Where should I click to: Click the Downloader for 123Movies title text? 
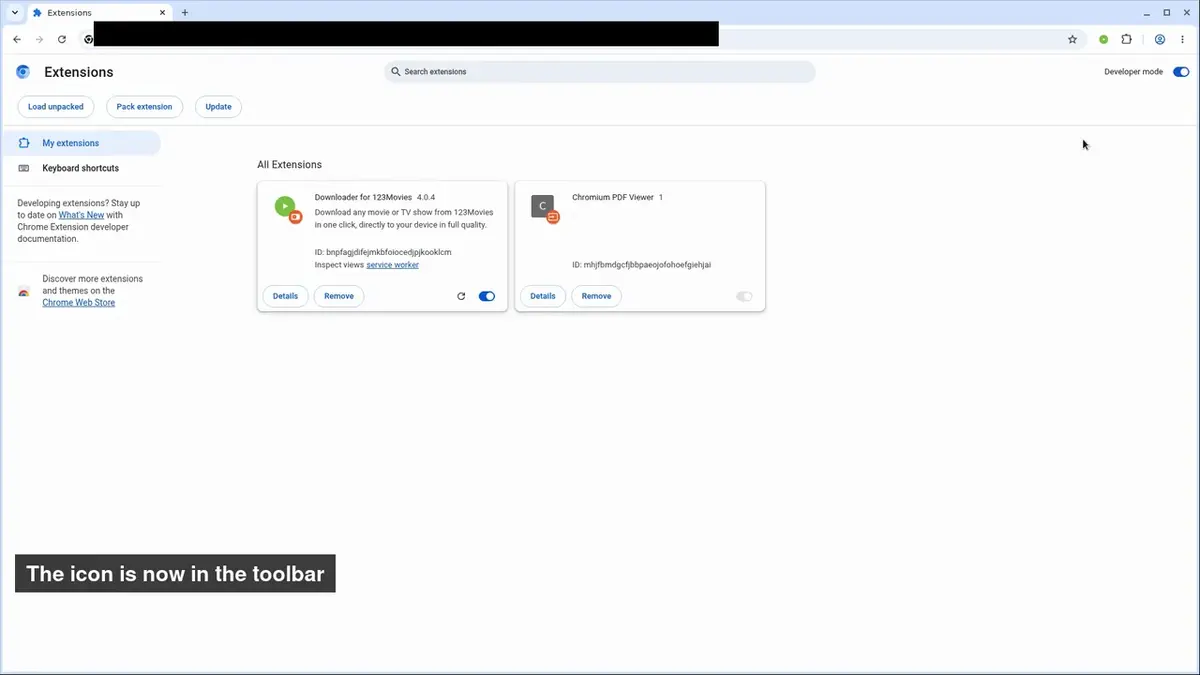click(363, 197)
